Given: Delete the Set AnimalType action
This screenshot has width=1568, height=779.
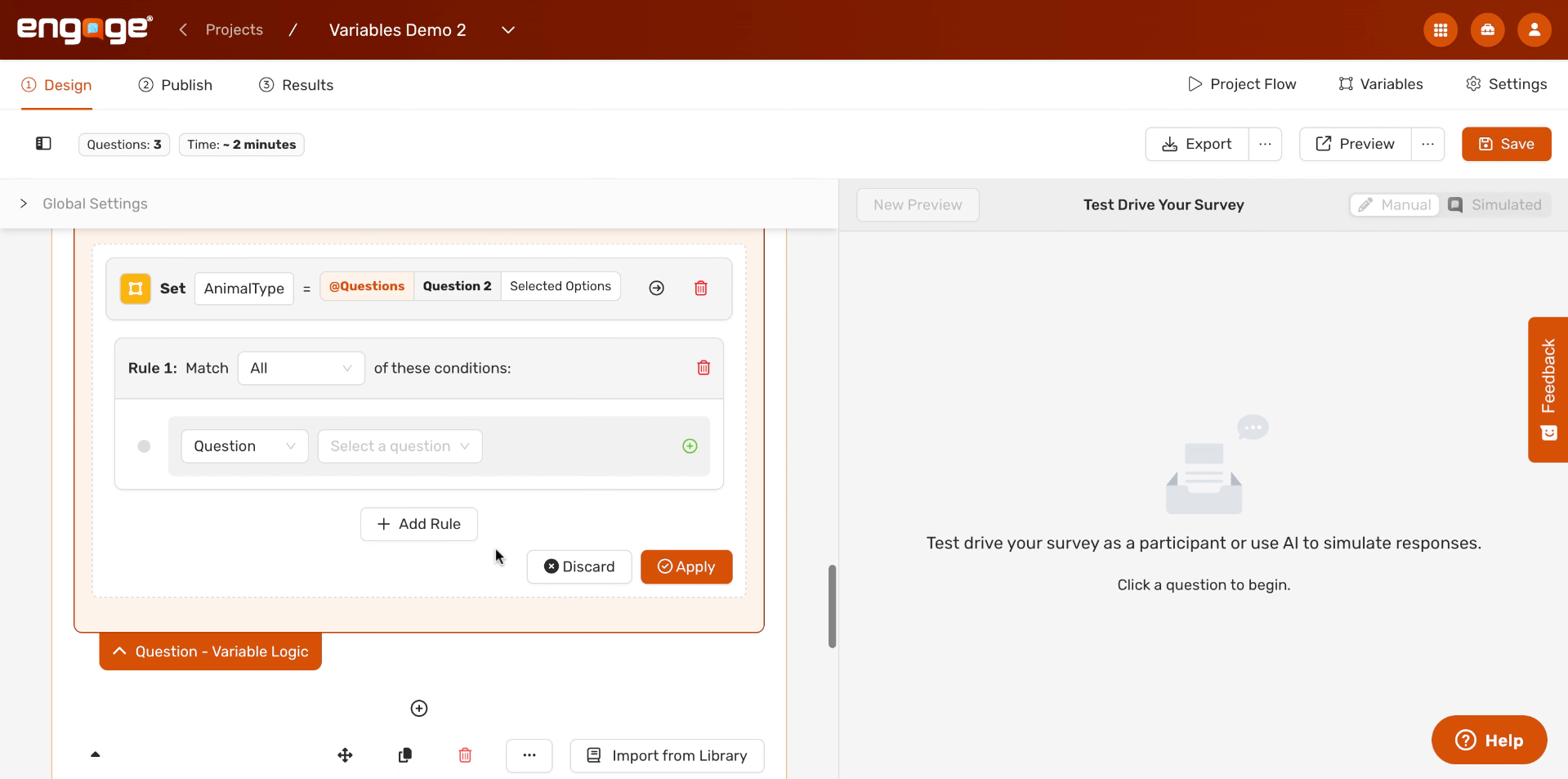Looking at the screenshot, I should [700, 288].
